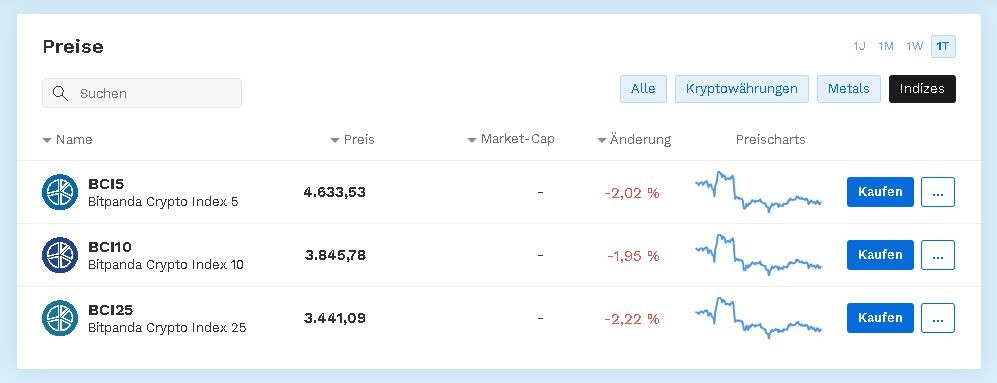997x383 pixels.
Task: Open the BCI5 price chart sparkline
Action: coord(759,192)
